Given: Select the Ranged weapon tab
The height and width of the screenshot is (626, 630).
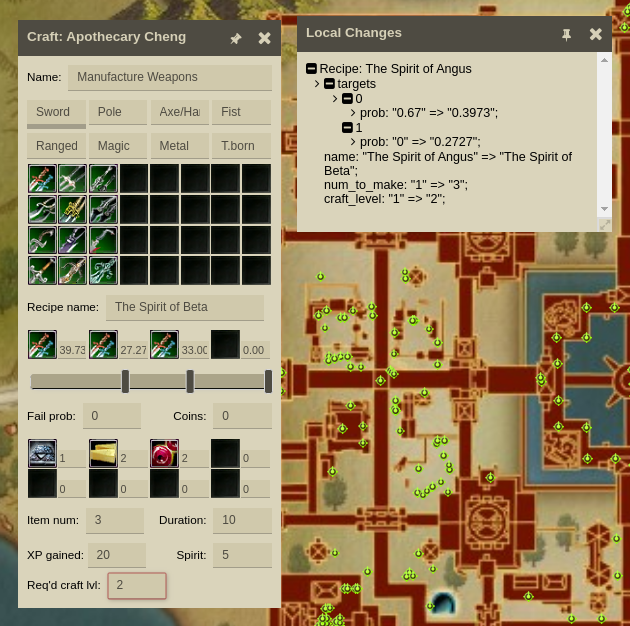Looking at the screenshot, I should click(x=56, y=146).
